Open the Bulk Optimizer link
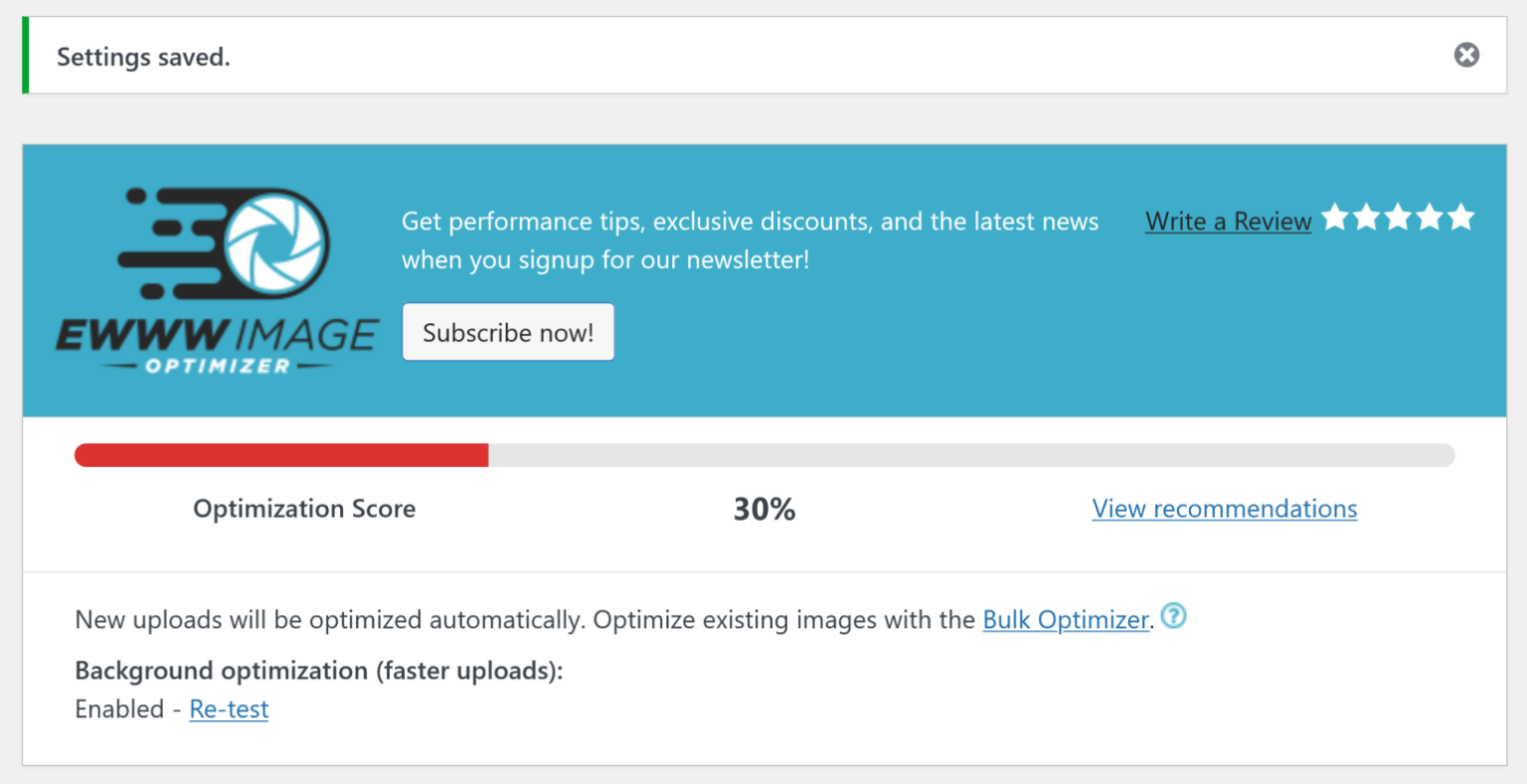 (1065, 619)
